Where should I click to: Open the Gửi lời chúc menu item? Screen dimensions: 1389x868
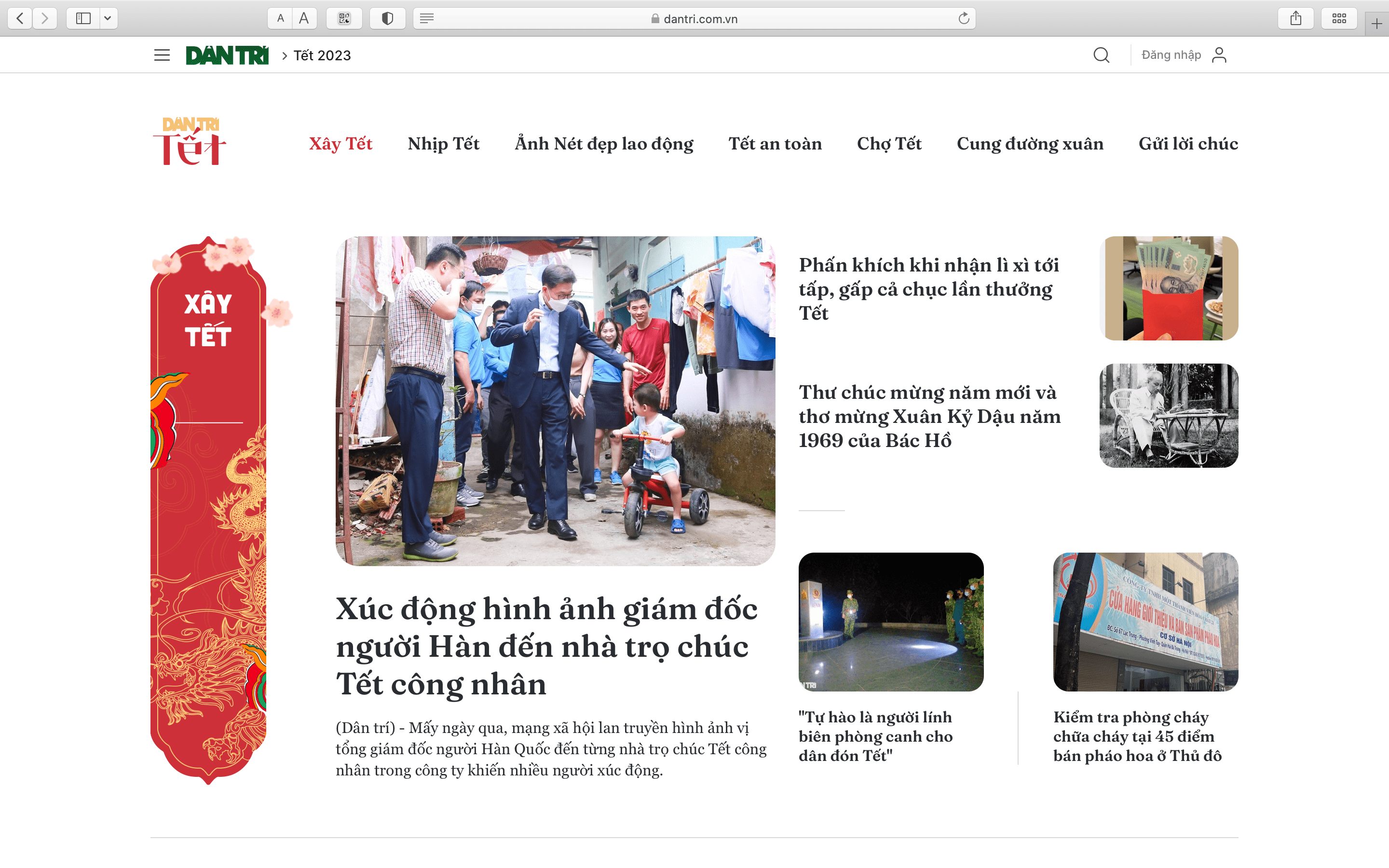tap(1187, 144)
